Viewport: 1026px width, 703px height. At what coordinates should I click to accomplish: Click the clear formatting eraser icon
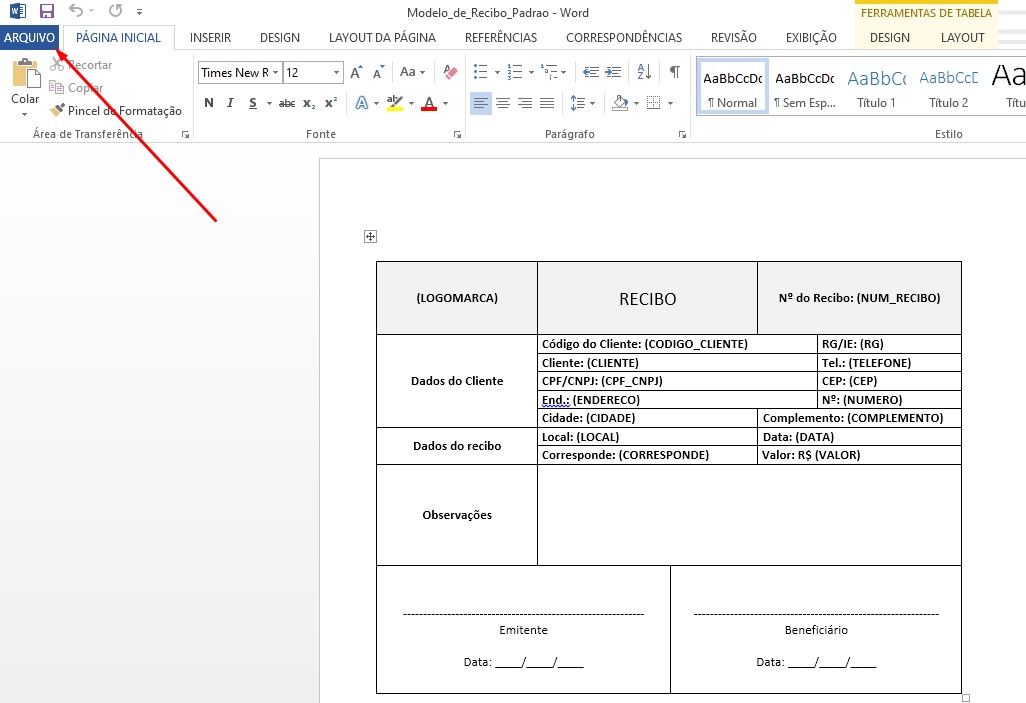(x=449, y=72)
